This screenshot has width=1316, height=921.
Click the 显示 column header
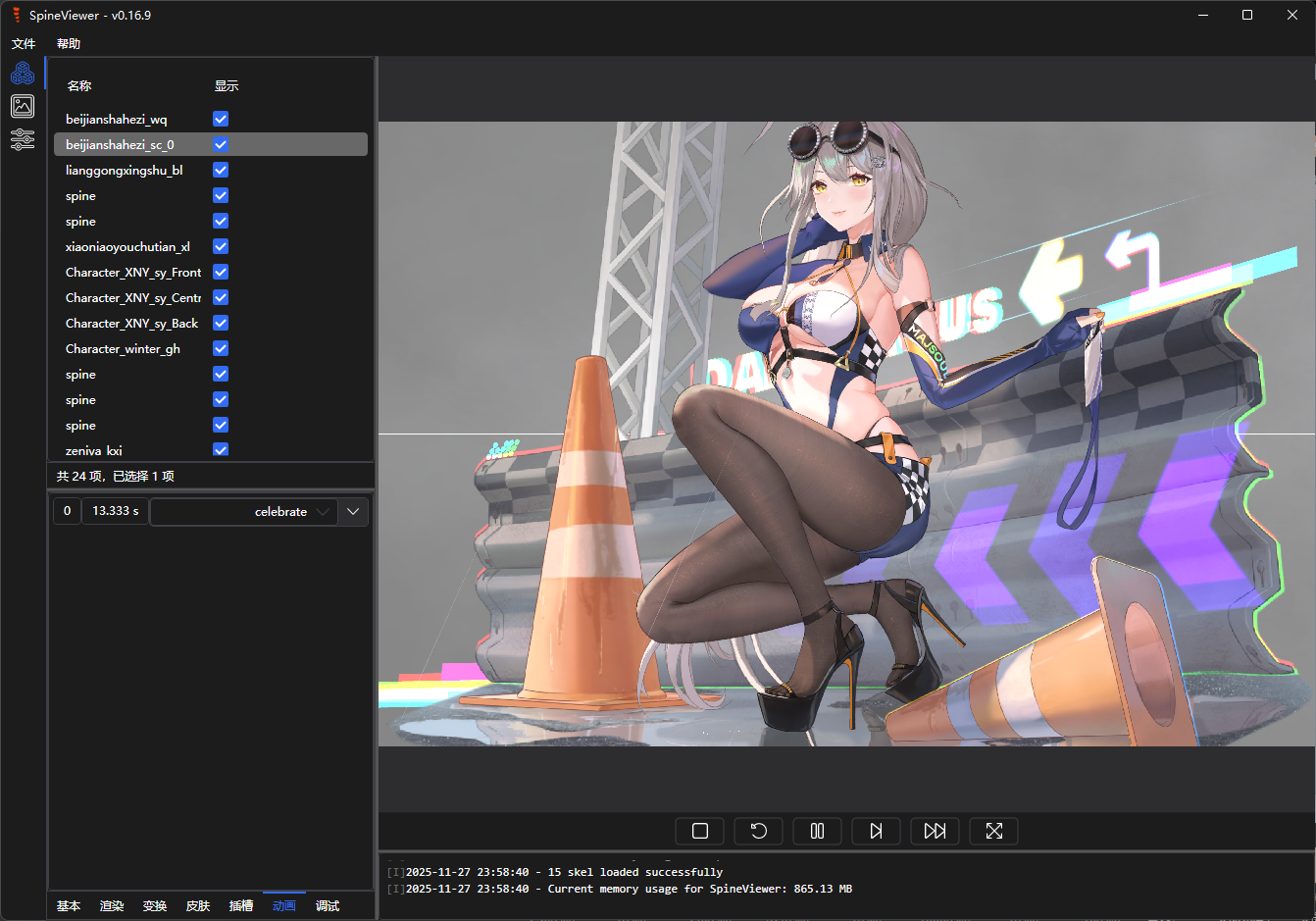227,86
